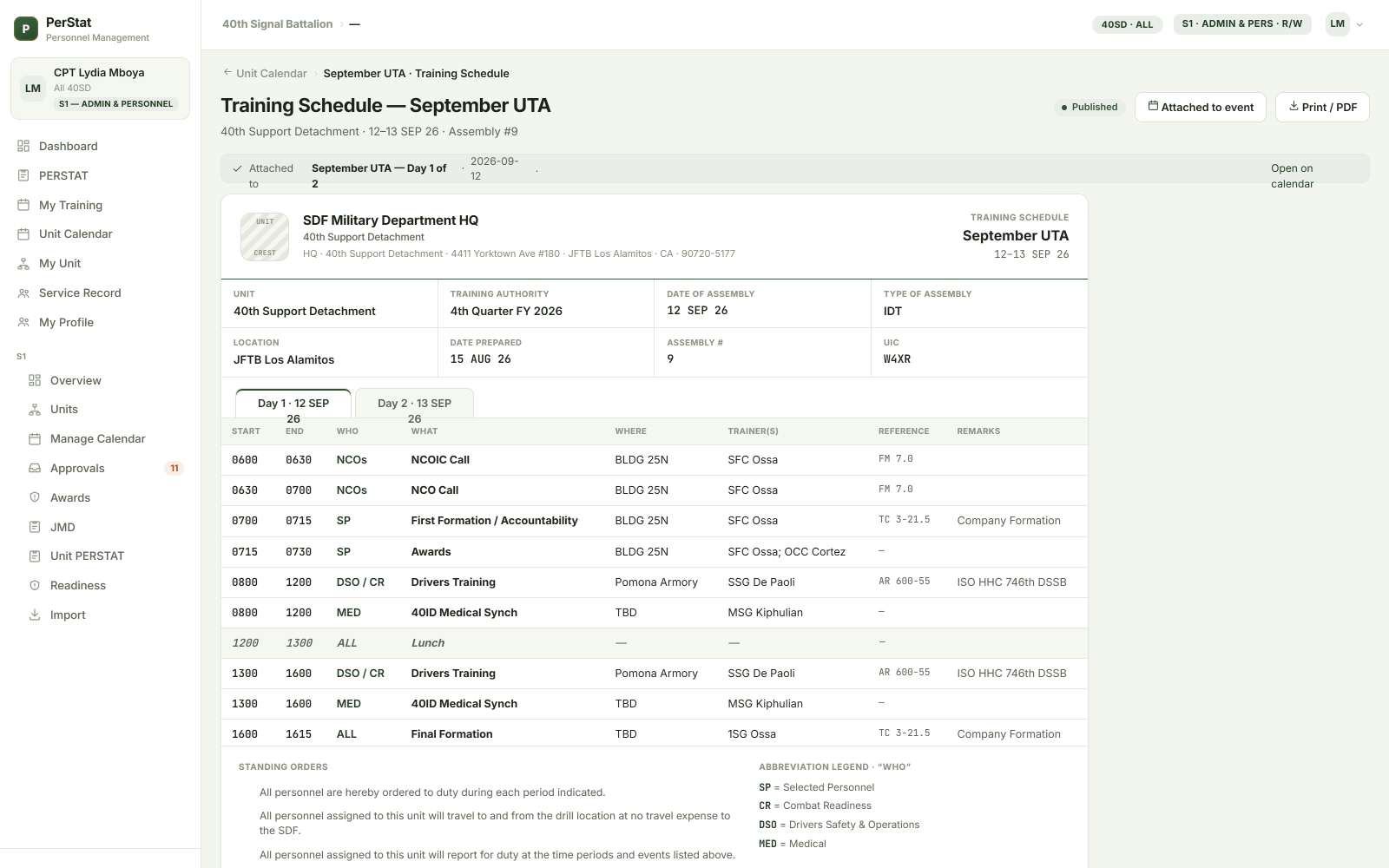This screenshot has height=868, width=1389.
Task: Click the Approvals inbox icon
Action: coord(35,468)
